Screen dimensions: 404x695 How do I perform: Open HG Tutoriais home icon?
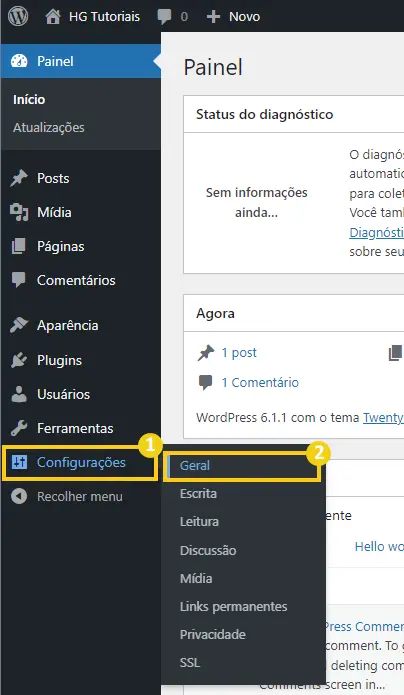53,16
